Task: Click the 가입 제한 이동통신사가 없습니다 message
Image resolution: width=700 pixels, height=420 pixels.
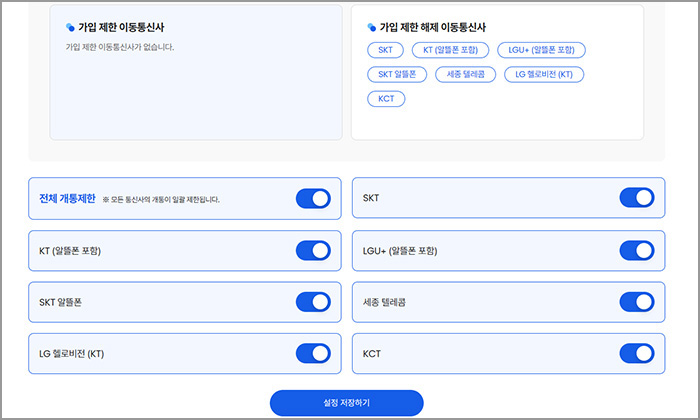Action: tap(120, 47)
